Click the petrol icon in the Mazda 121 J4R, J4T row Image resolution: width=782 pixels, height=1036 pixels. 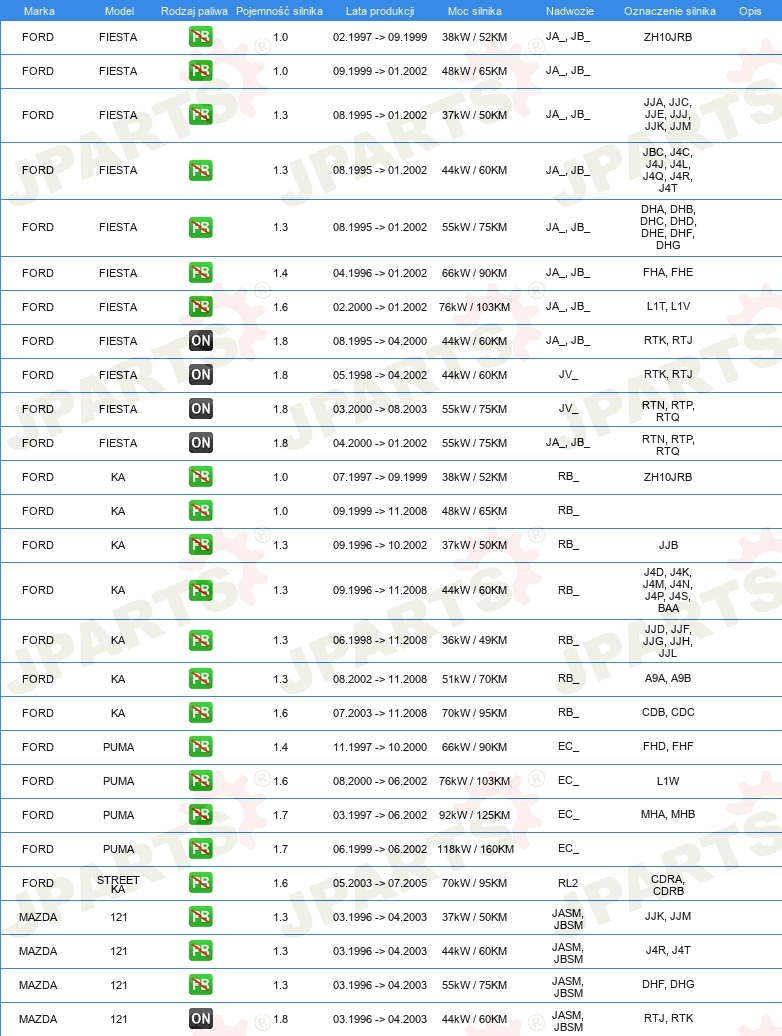[201, 951]
